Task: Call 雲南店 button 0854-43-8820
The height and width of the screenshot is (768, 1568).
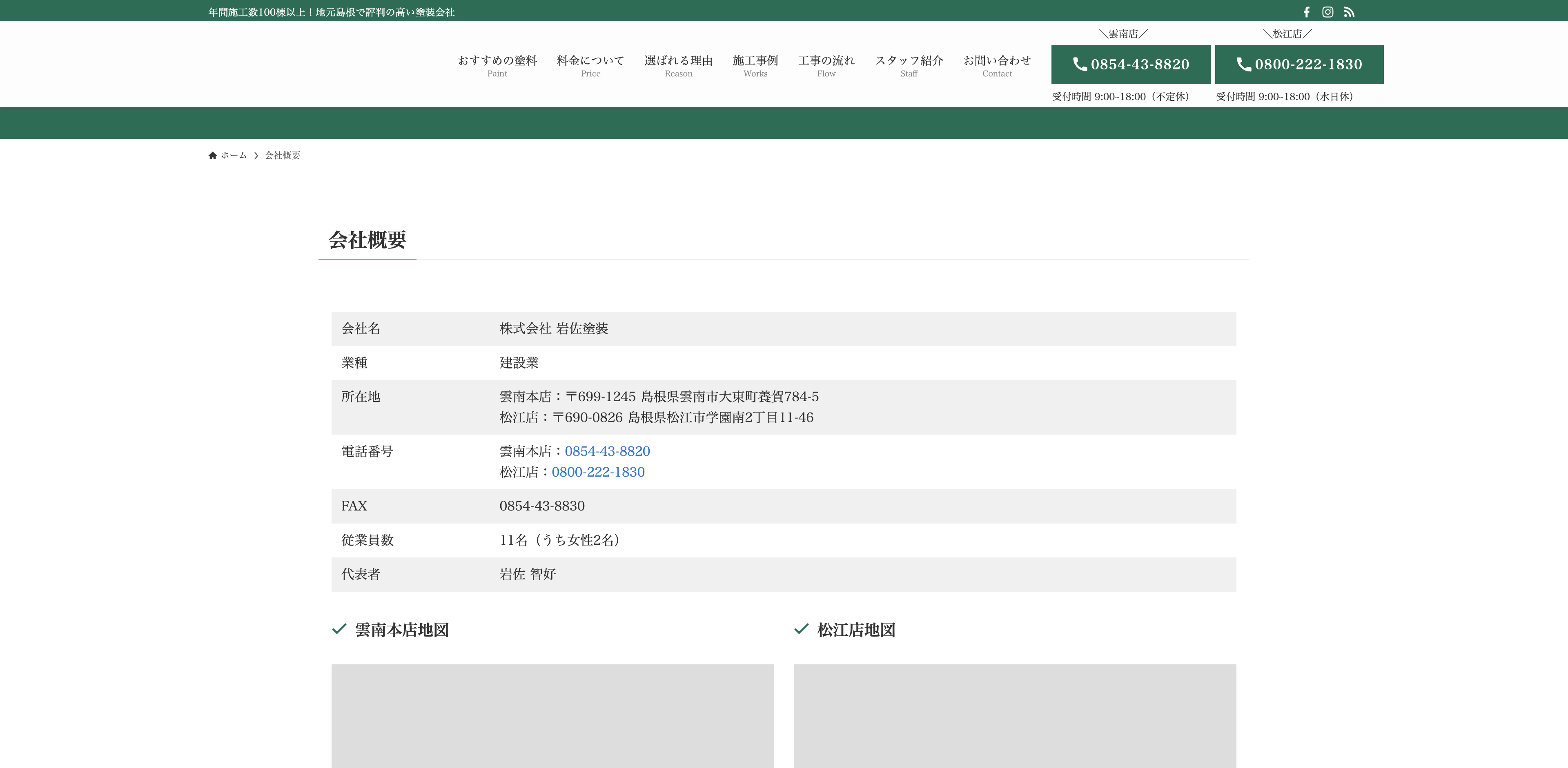Action: [x=1130, y=64]
